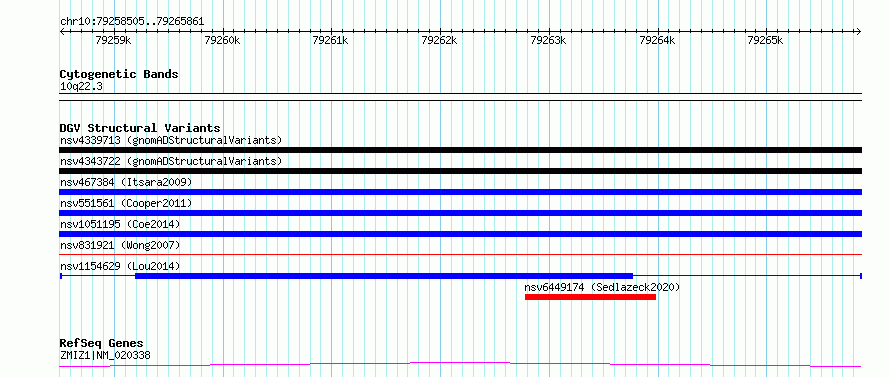
Task: Open nsv4343722 gnomAD variant label
Action: tap(171, 161)
